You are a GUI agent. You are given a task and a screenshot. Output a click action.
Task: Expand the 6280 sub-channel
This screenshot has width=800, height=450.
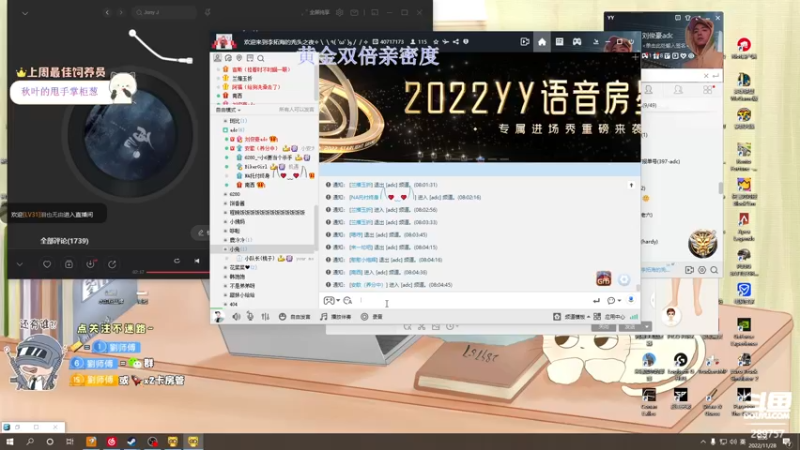coord(226,194)
